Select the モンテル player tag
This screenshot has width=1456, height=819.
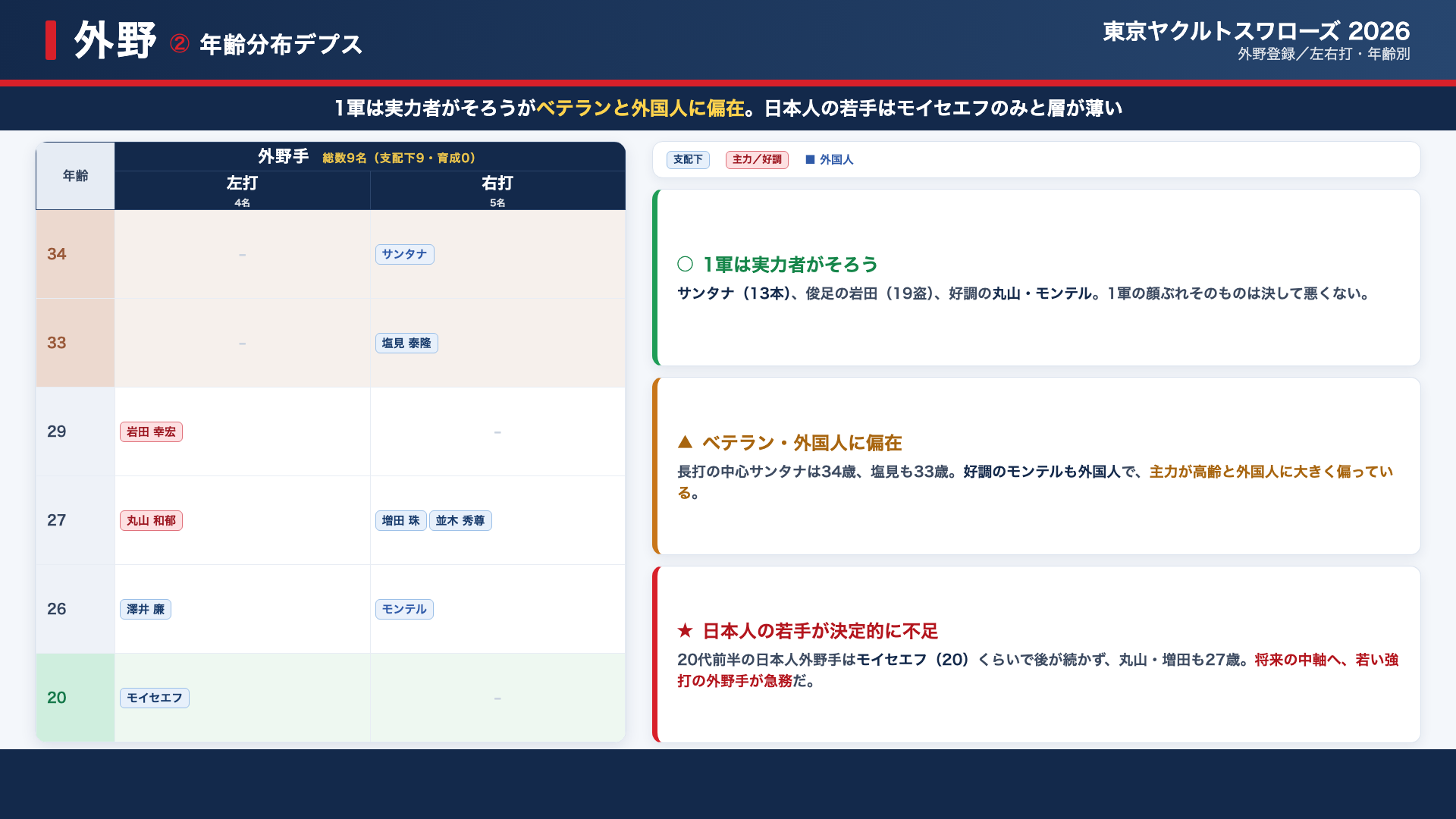click(404, 609)
